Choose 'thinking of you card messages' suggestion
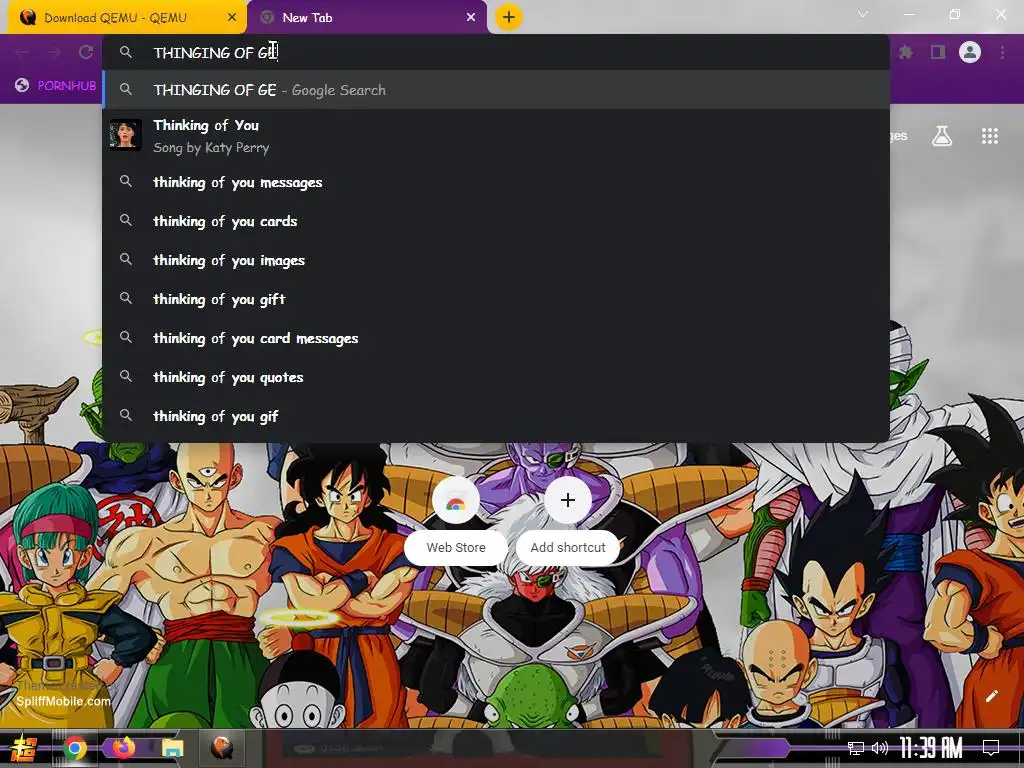Image resolution: width=1024 pixels, height=768 pixels. click(496, 338)
